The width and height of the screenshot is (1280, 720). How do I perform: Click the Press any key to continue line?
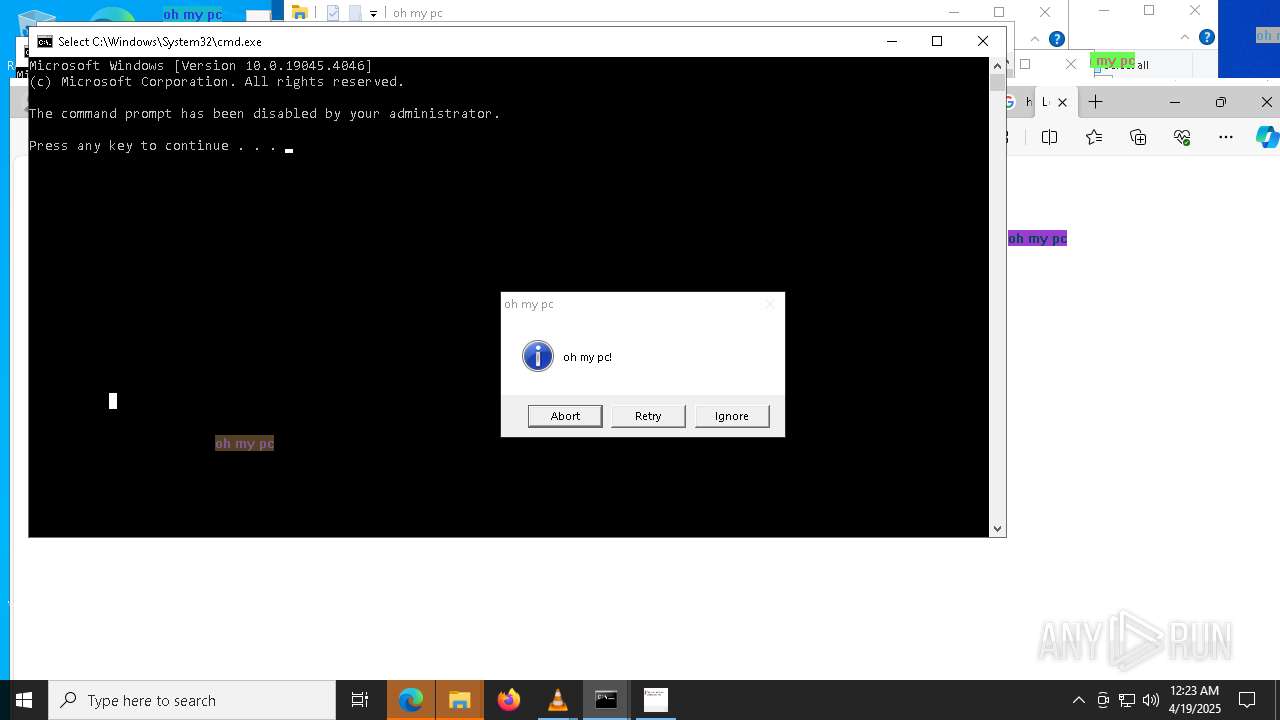[153, 146]
